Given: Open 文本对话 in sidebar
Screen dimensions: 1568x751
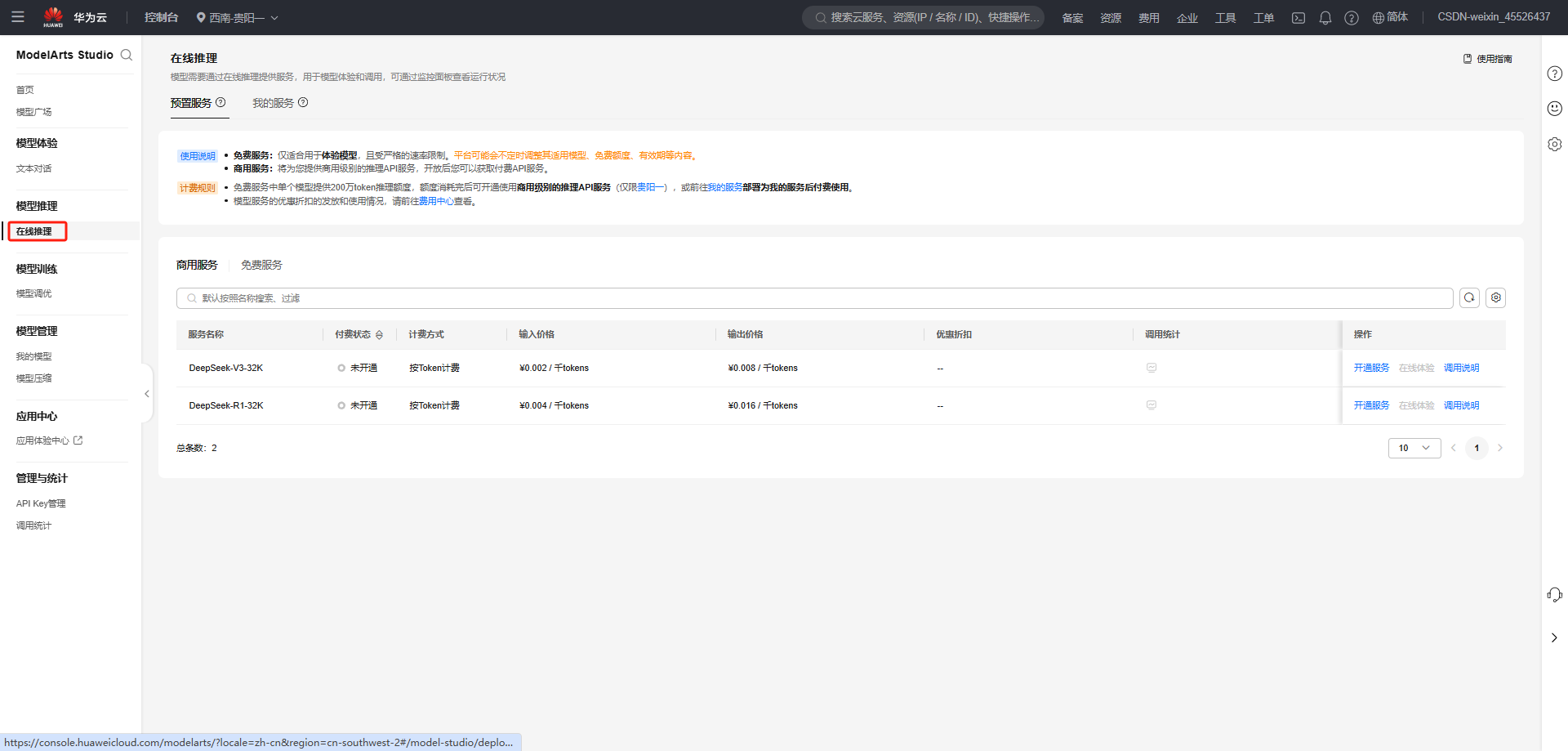Looking at the screenshot, I should [33, 168].
